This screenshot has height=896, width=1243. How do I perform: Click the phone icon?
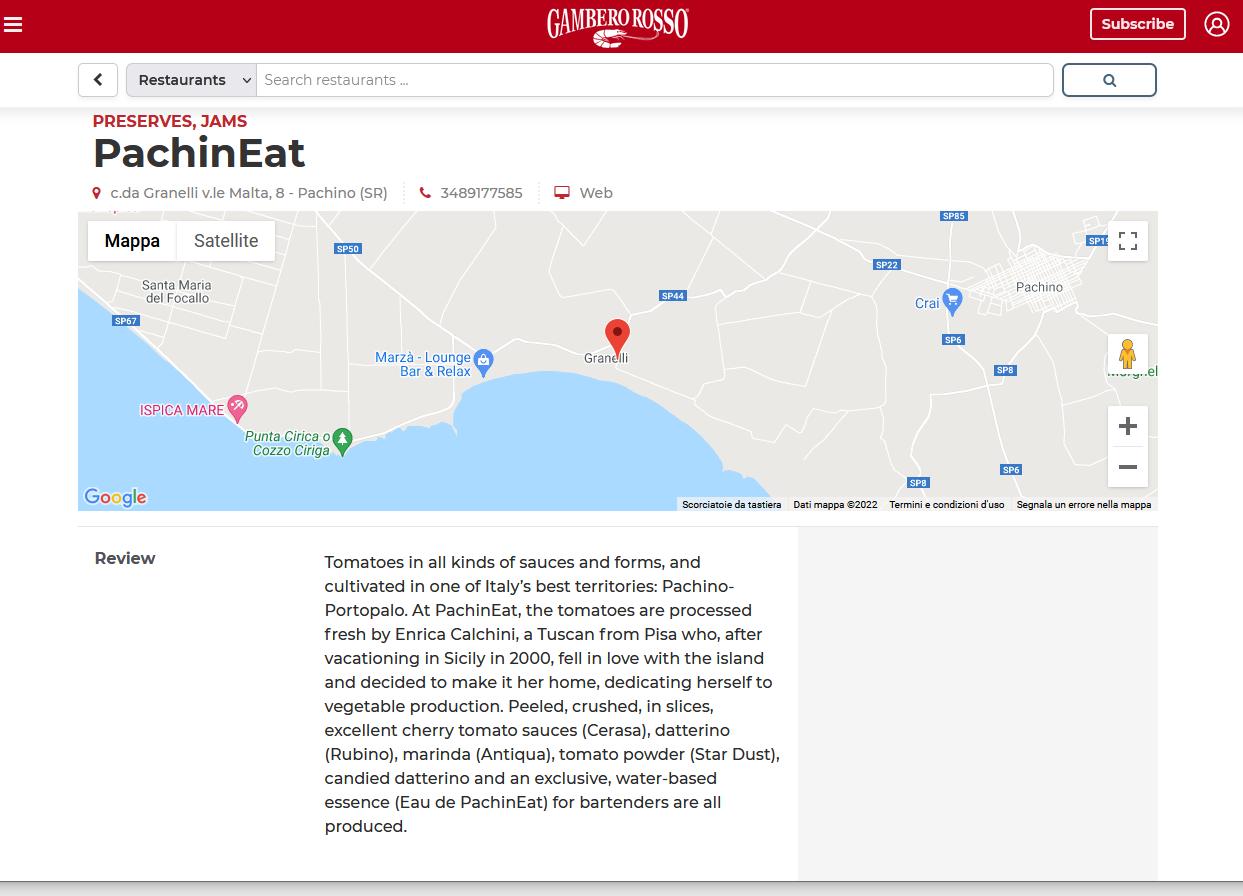pos(425,193)
